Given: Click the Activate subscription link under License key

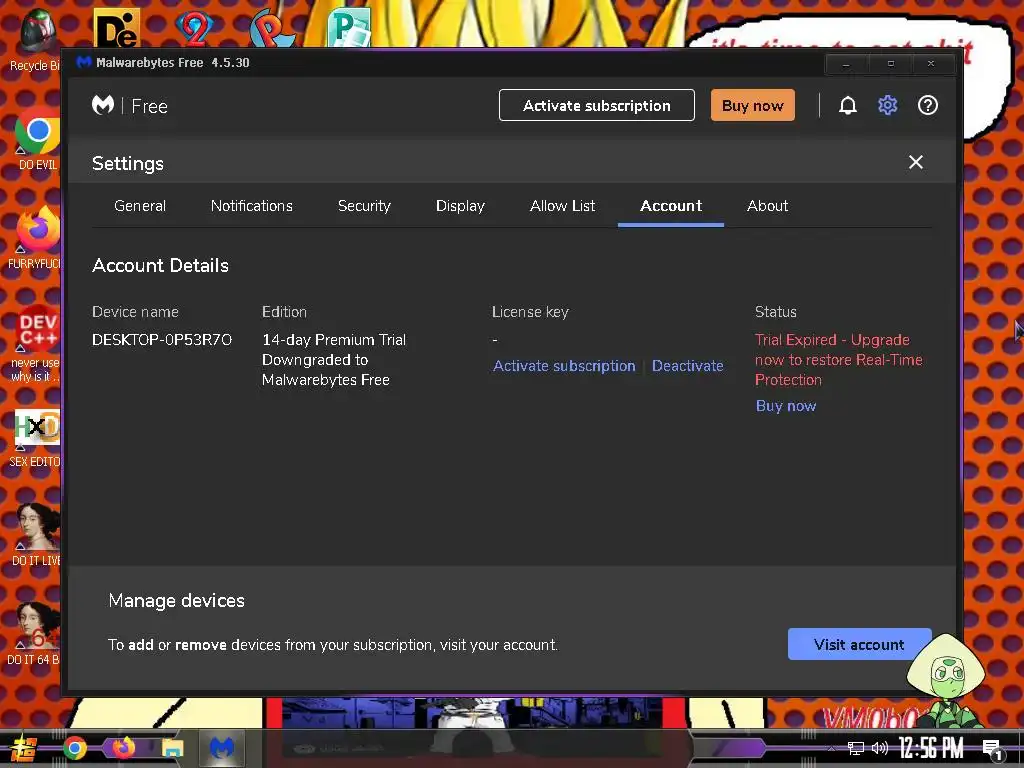Looking at the screenshot, I should (564, 366).
